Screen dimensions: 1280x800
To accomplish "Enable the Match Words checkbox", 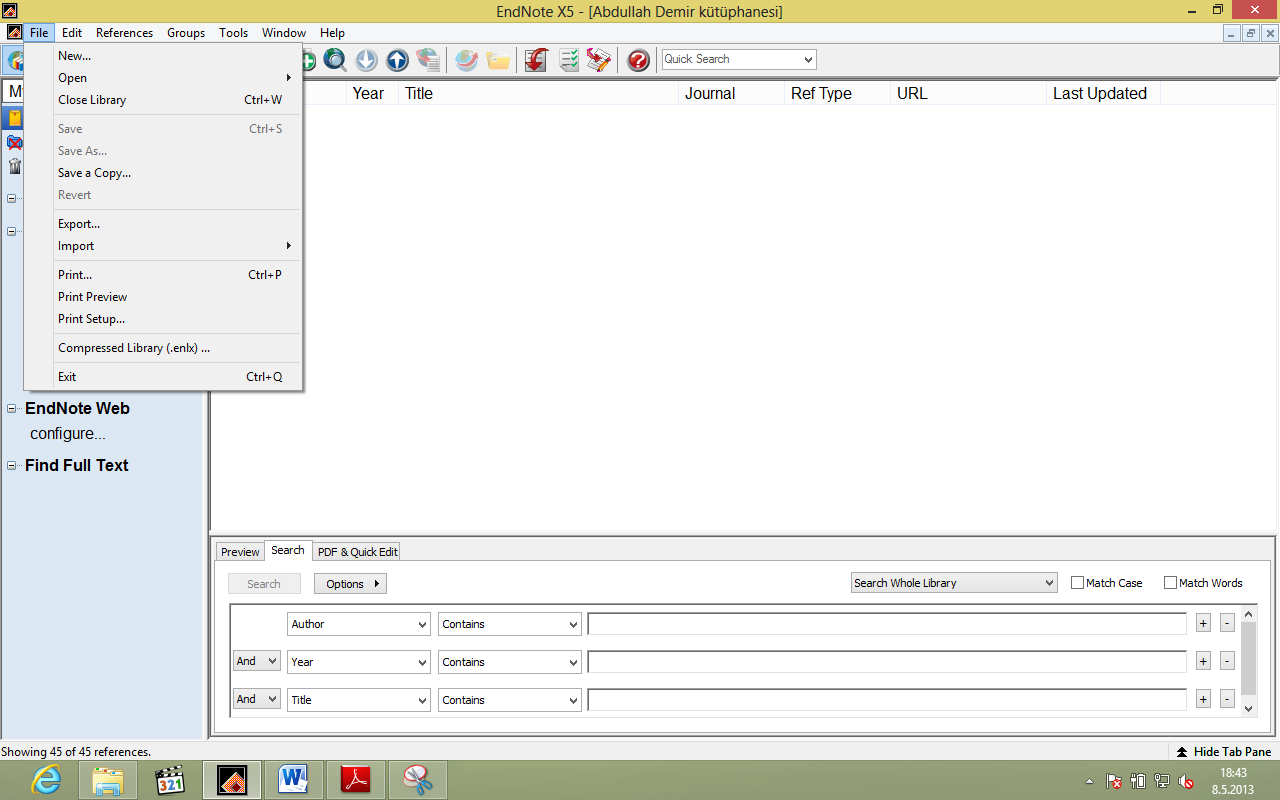I will tap(1170, 583).
